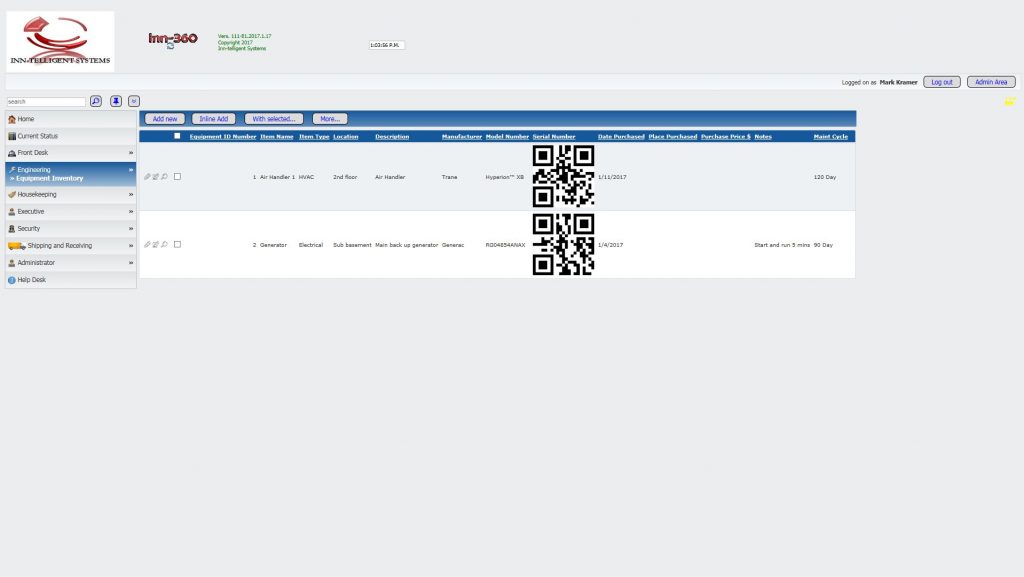1024x577 pixels.
Task: Click the blue pin icon button
Action: pyautogui.click(x=116, y=101)
